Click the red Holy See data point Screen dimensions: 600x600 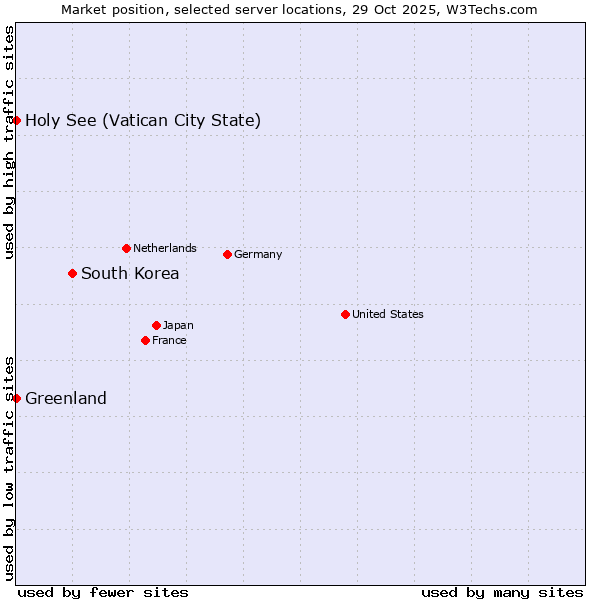pos(16,121)
